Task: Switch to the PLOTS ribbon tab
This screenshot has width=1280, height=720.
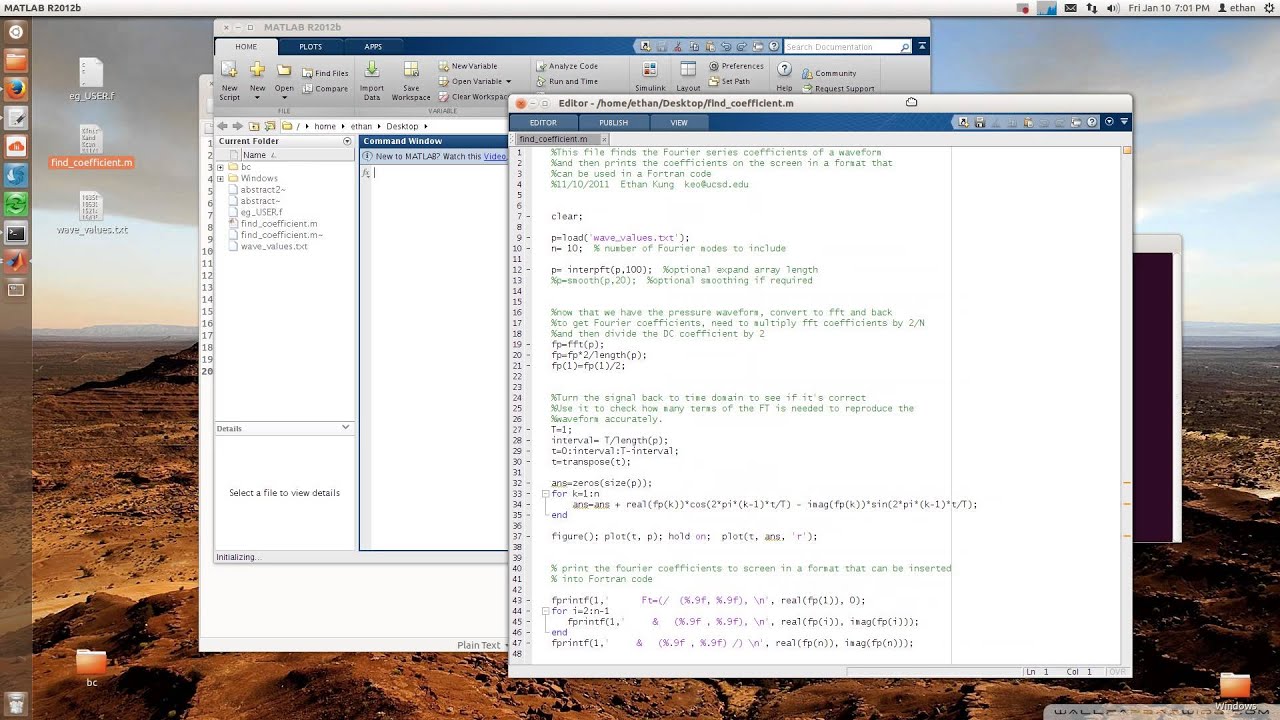Action: pyautogui.click(x=311, y=46)
